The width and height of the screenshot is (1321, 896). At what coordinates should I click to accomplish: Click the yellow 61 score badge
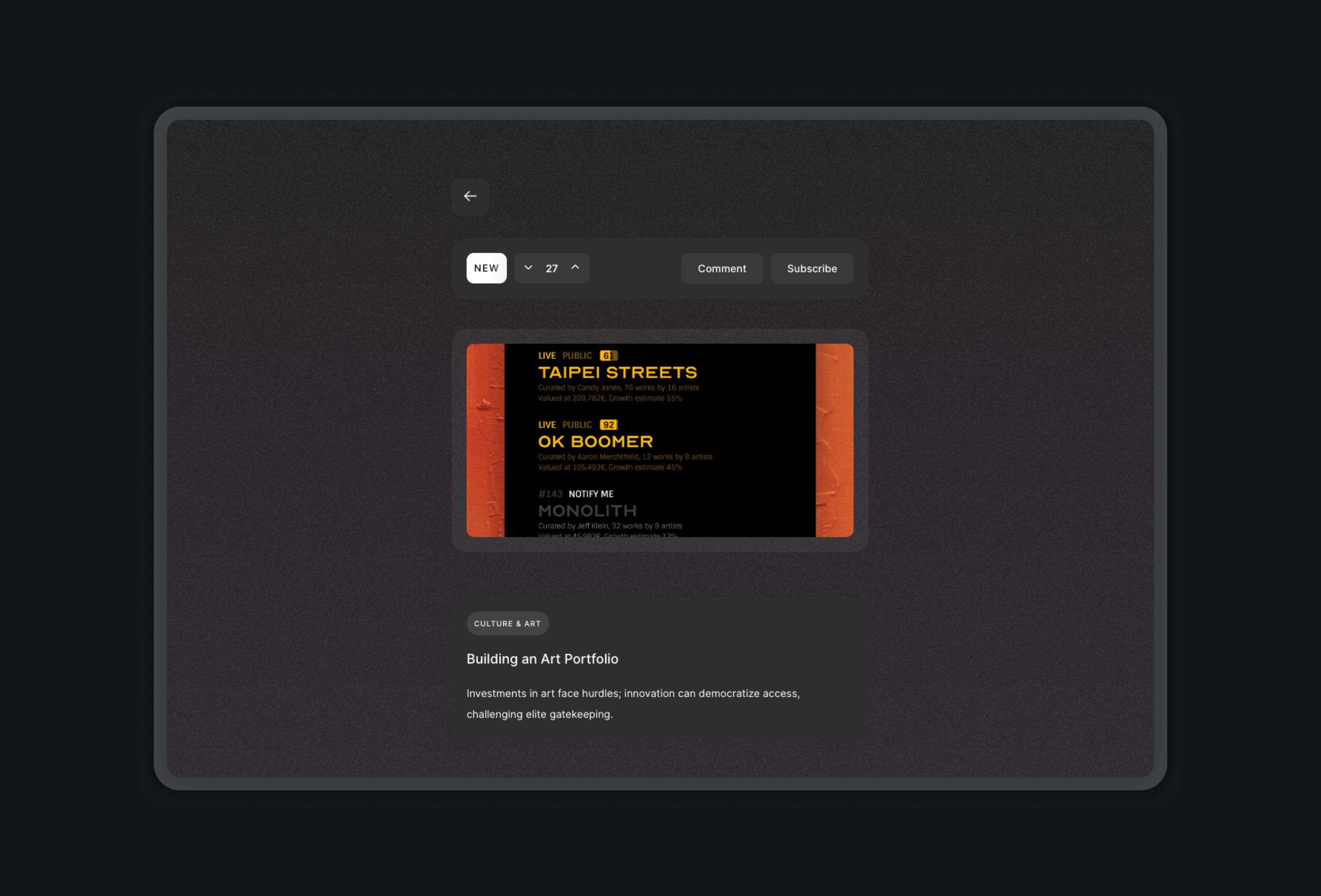pos(608,356)
